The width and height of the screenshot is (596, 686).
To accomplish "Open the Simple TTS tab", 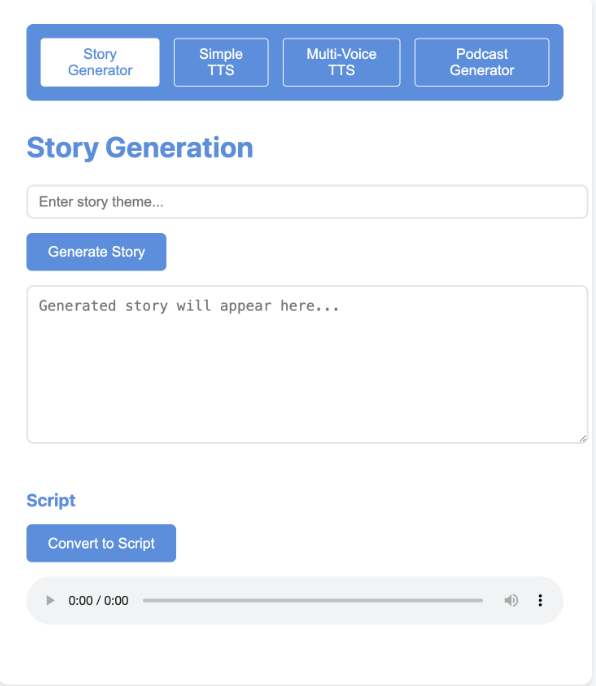I will click(221, 62).
